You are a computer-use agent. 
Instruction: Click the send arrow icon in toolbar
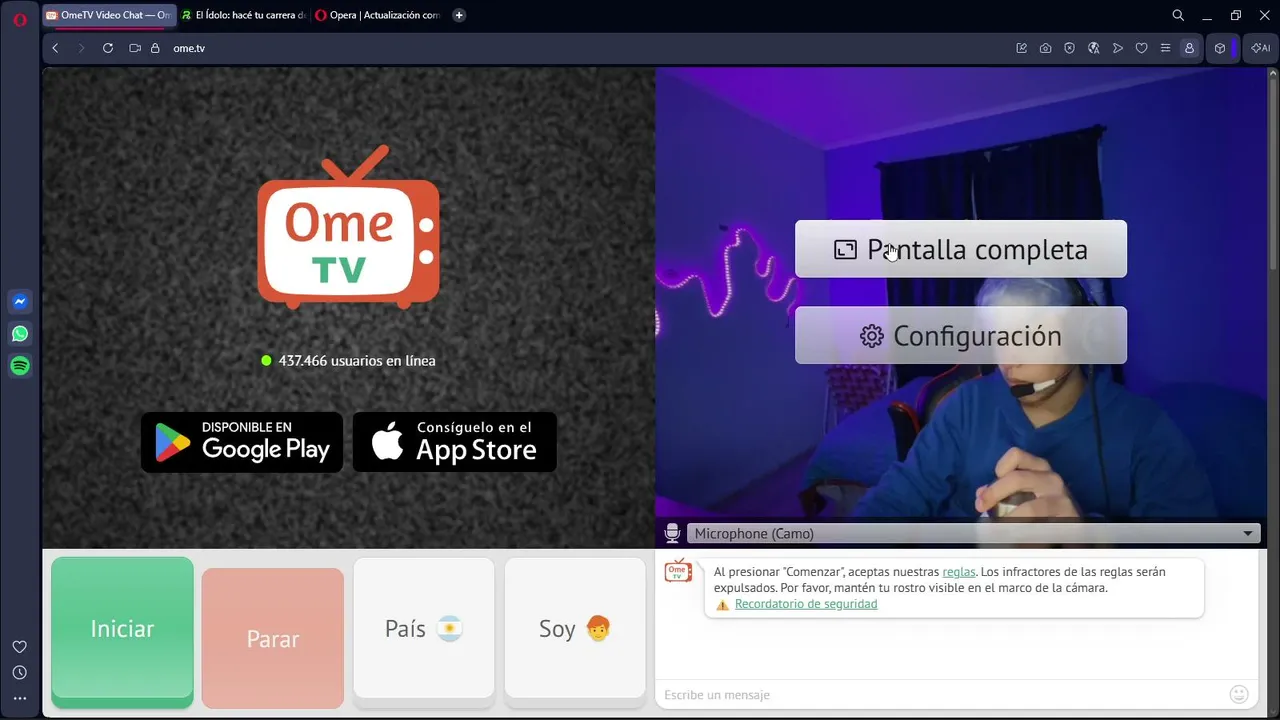[1117, 48]
